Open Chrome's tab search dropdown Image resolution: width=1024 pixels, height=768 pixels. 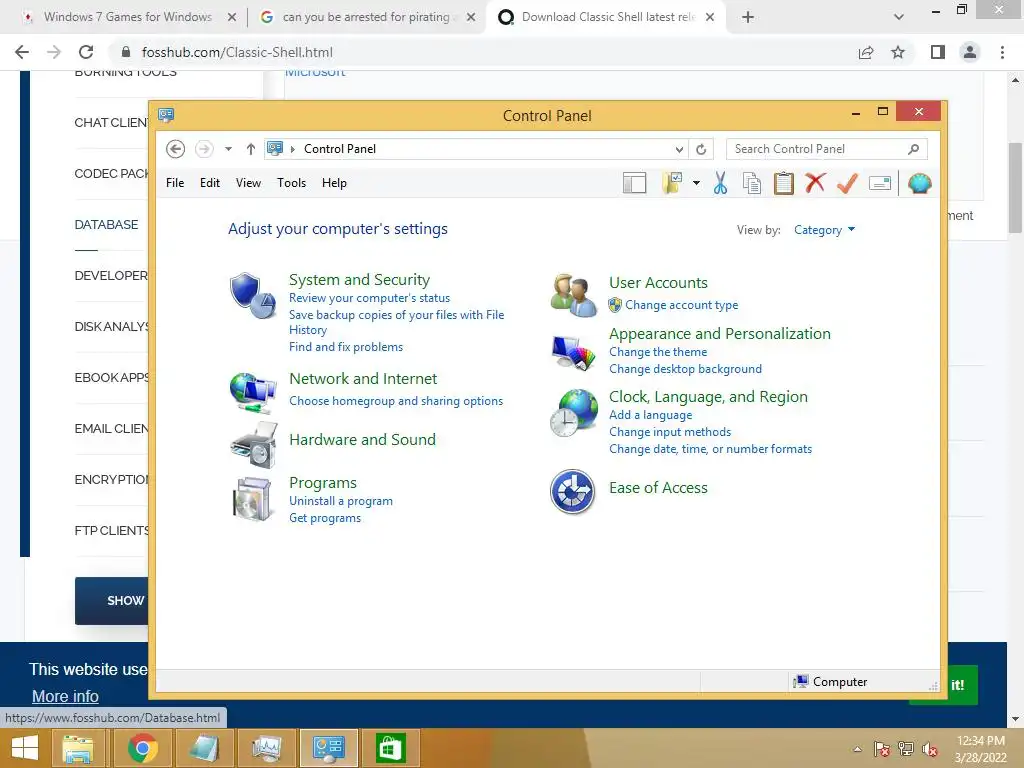(899, 17)
